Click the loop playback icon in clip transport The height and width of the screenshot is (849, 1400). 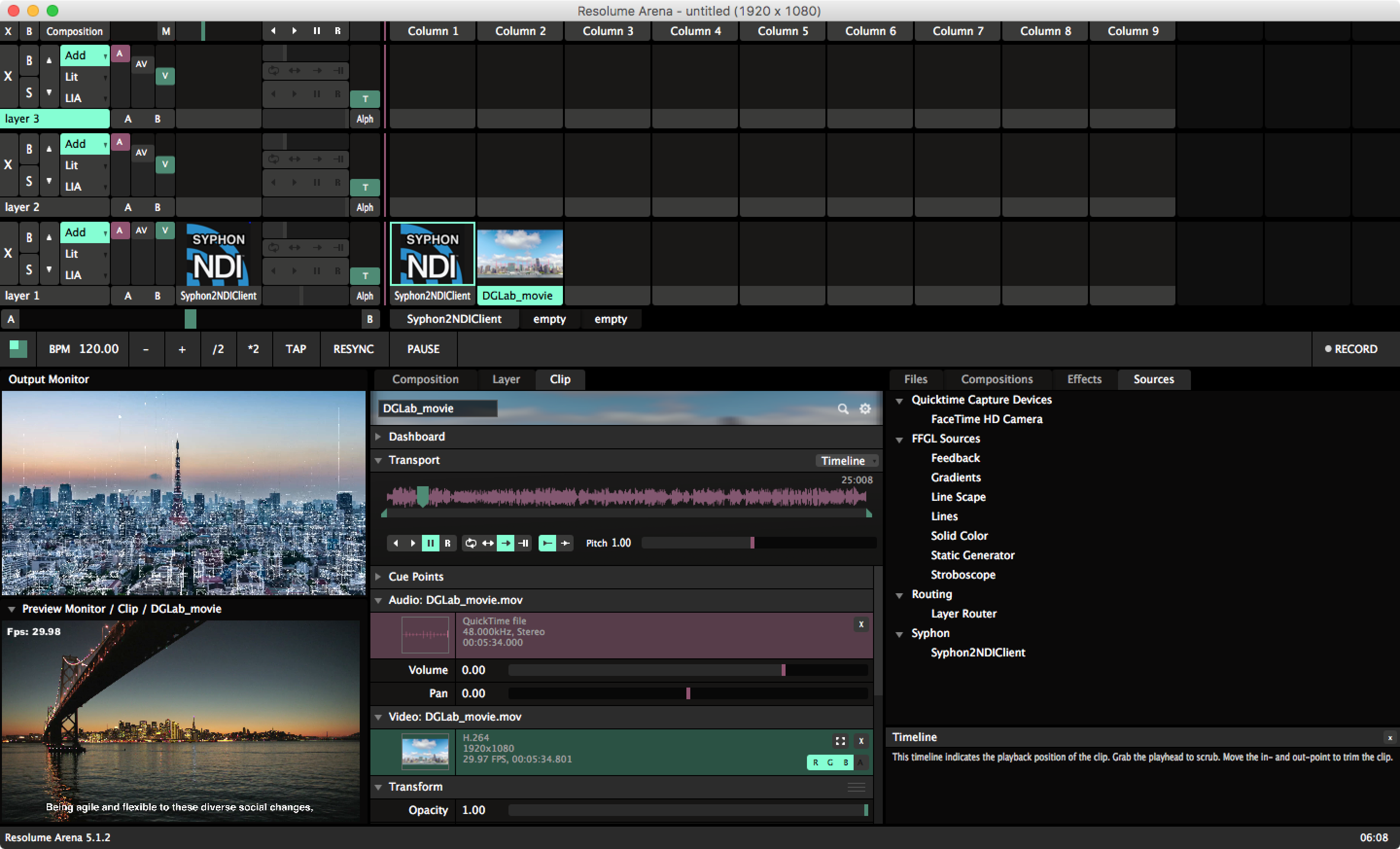tap(471, 543)
